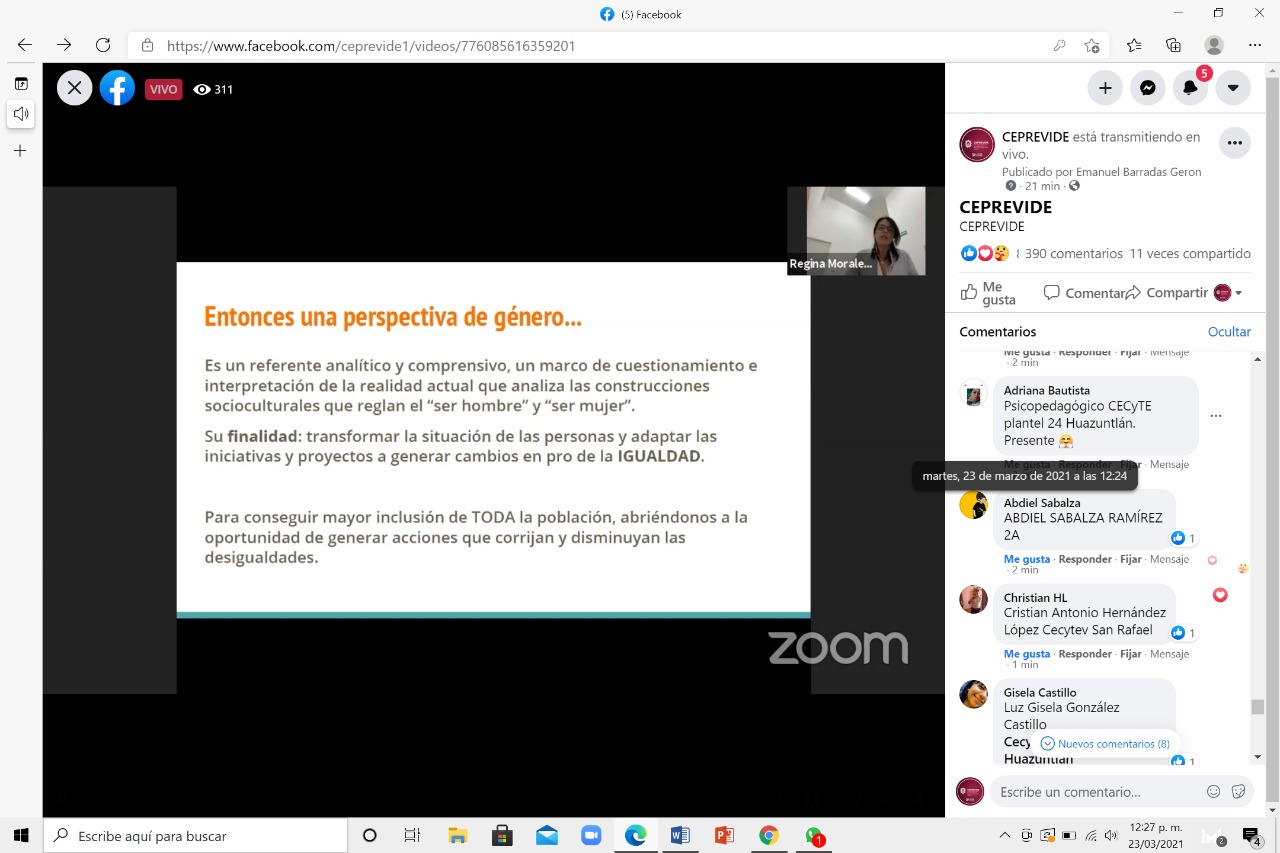Pin Abdiel Sabalza's comment with Fijar
Viewport: 1280px width, 853px height.
coord(1130,559)
